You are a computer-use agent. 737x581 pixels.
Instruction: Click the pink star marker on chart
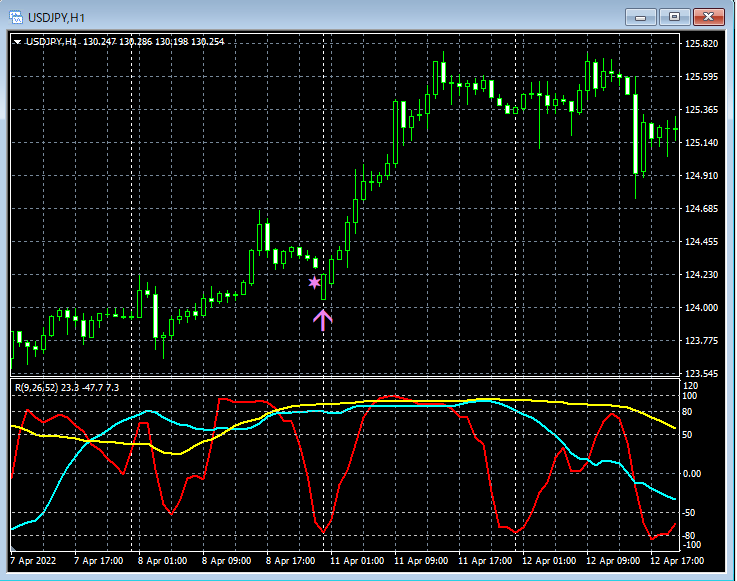coord(314,283)
